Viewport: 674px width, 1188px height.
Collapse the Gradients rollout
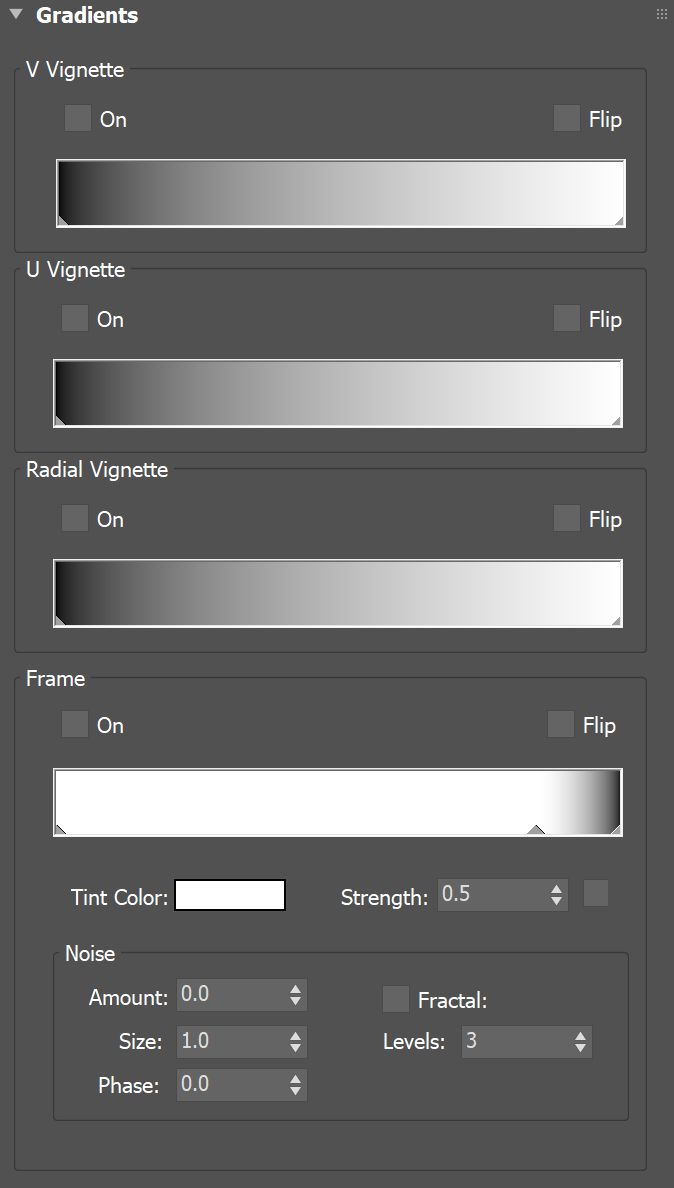point(14,14)
